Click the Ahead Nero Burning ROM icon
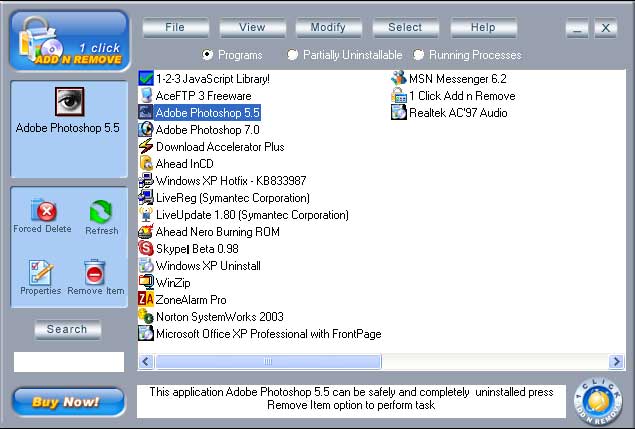This screenshot has height=429, width=635. pyautogui.click(x=146, y=231)
